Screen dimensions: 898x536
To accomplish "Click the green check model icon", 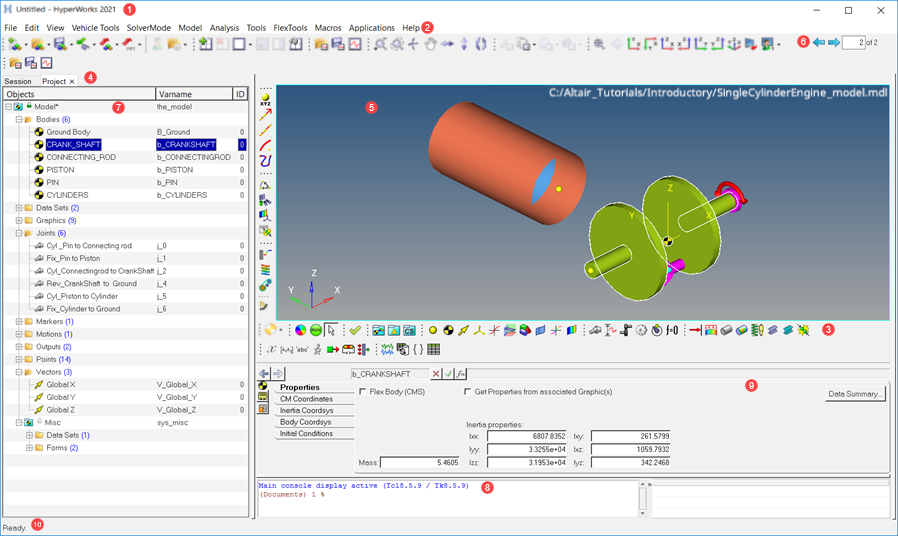I will coord(354,330).
